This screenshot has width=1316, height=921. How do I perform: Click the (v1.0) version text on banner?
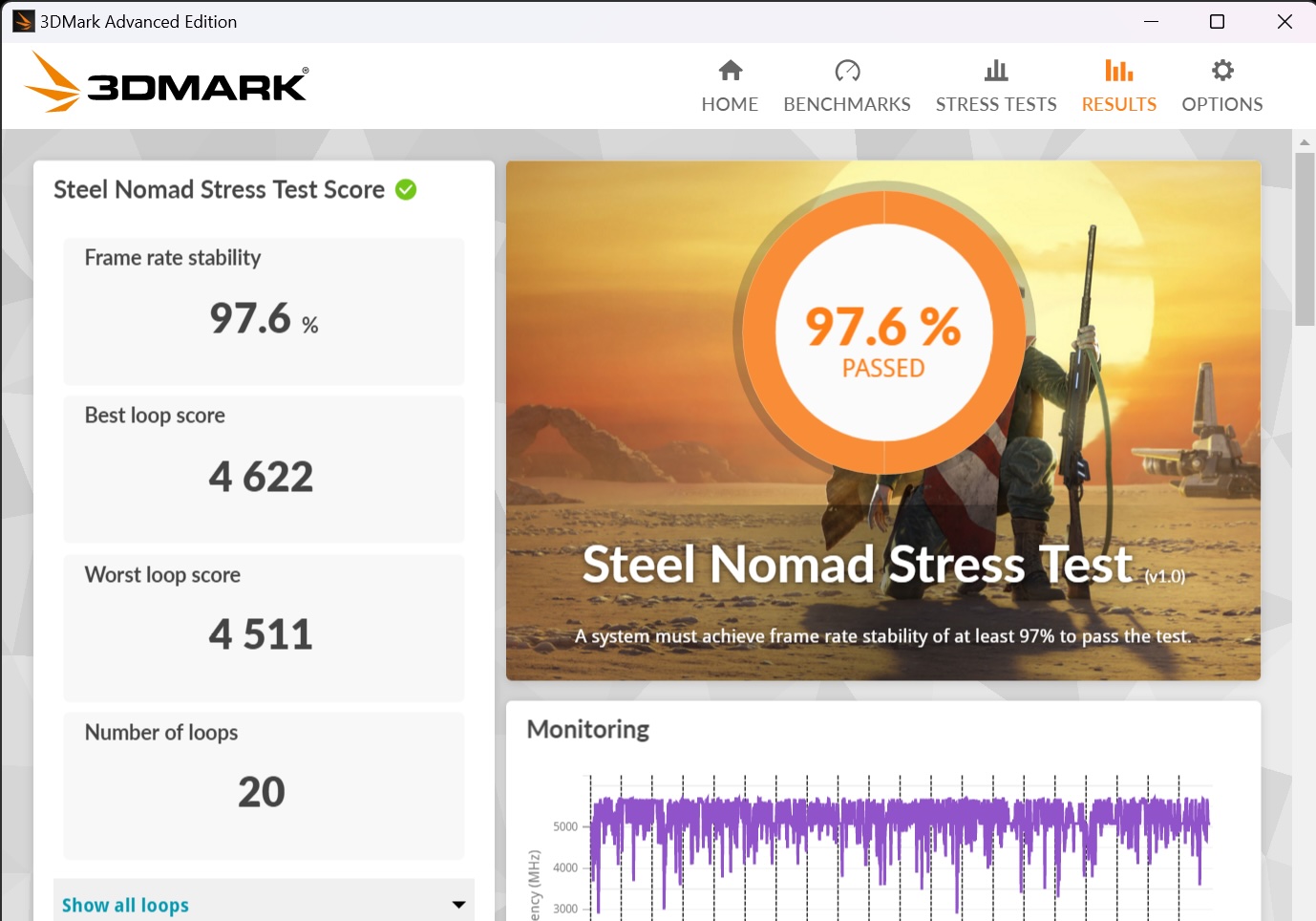(x=1165, y=576)
